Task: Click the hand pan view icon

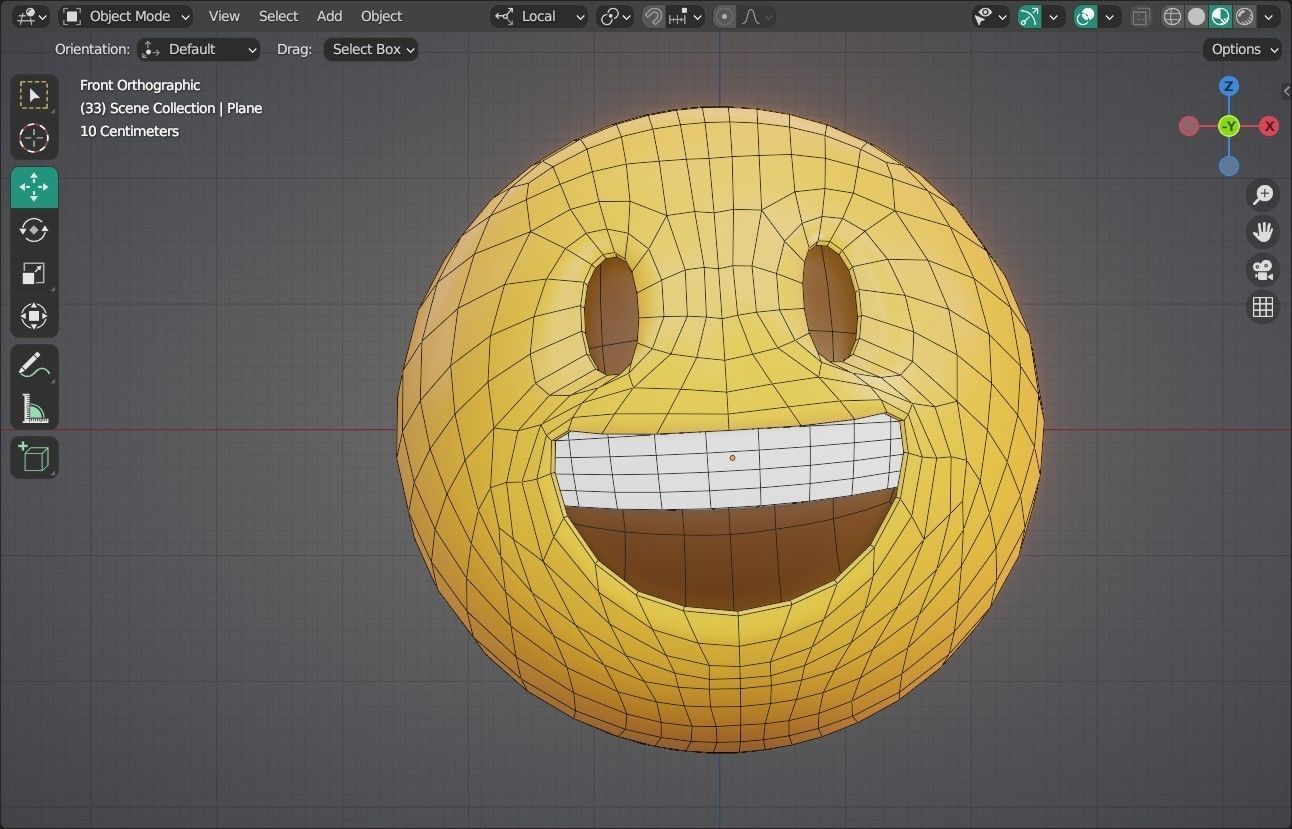Action: pyautogui.click(x=1263, y=232)
